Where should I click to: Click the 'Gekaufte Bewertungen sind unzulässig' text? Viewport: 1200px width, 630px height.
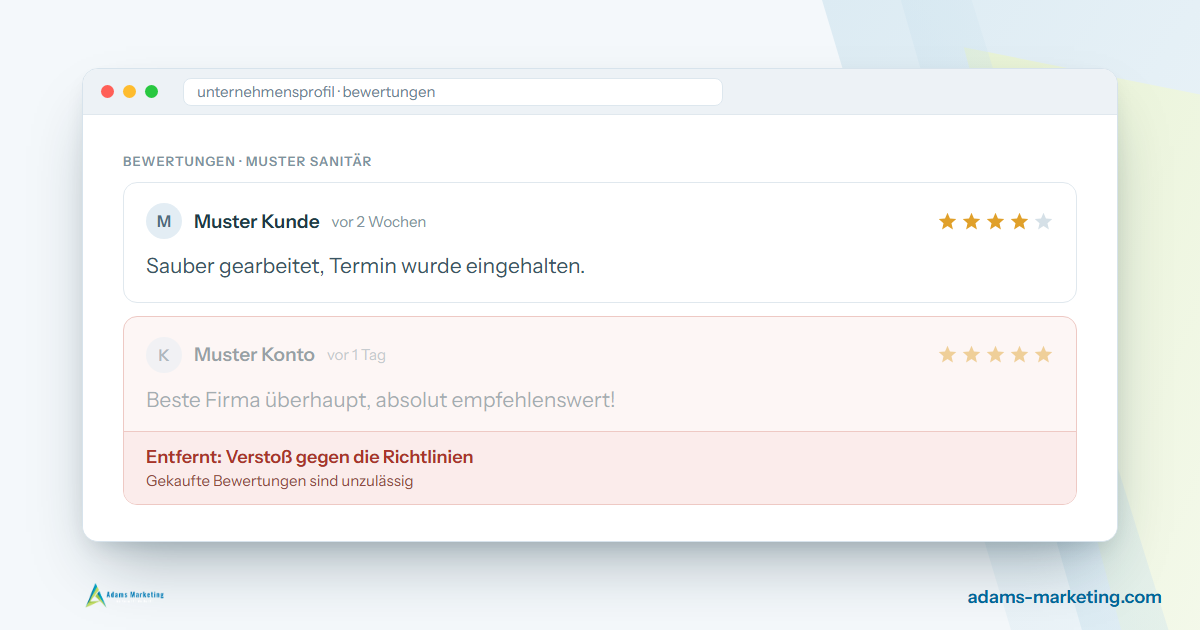280,481
